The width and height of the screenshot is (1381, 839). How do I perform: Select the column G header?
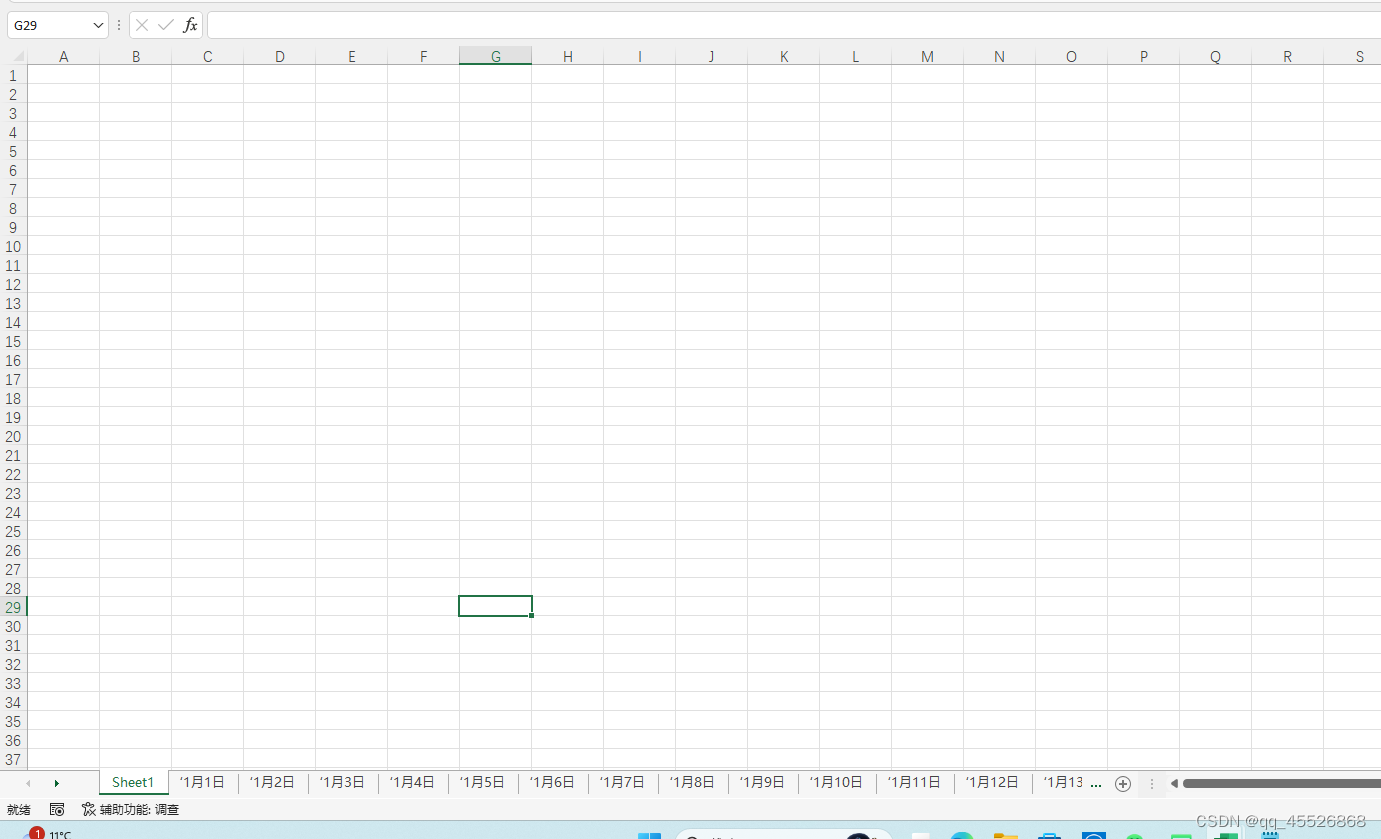pyautogui.click(x=495, y=56)
